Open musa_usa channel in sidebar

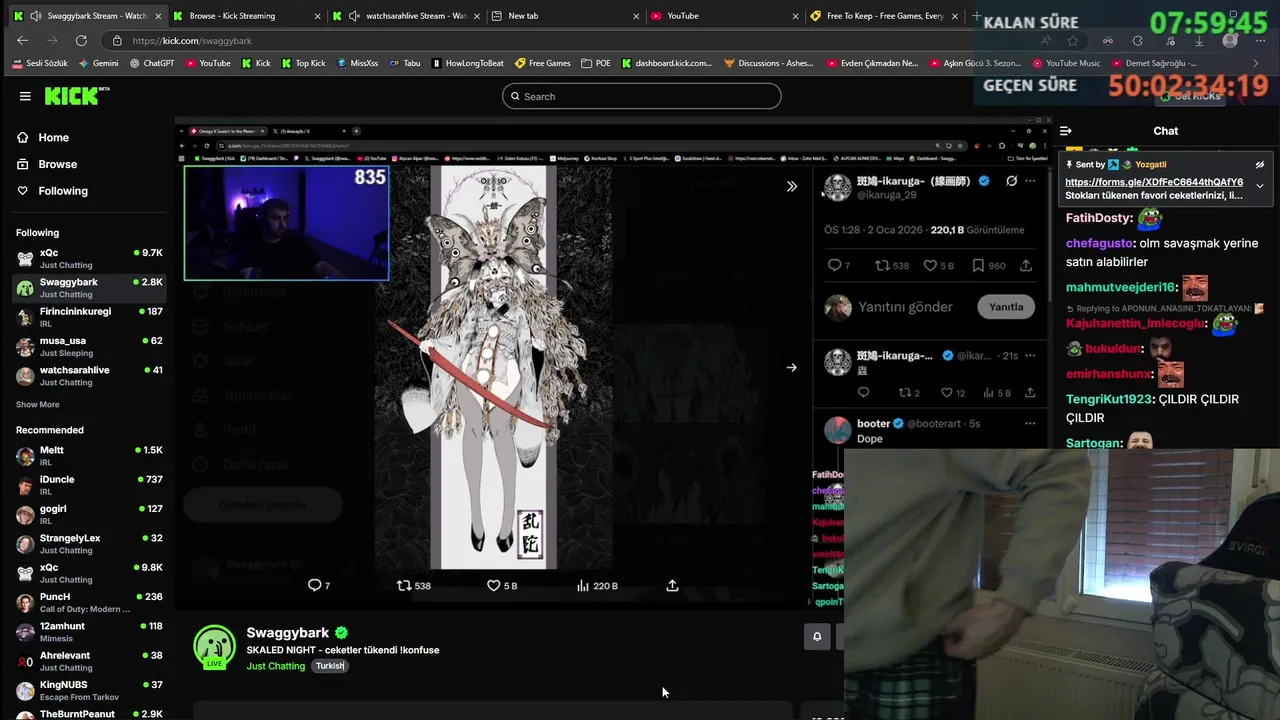click(88, 346)
